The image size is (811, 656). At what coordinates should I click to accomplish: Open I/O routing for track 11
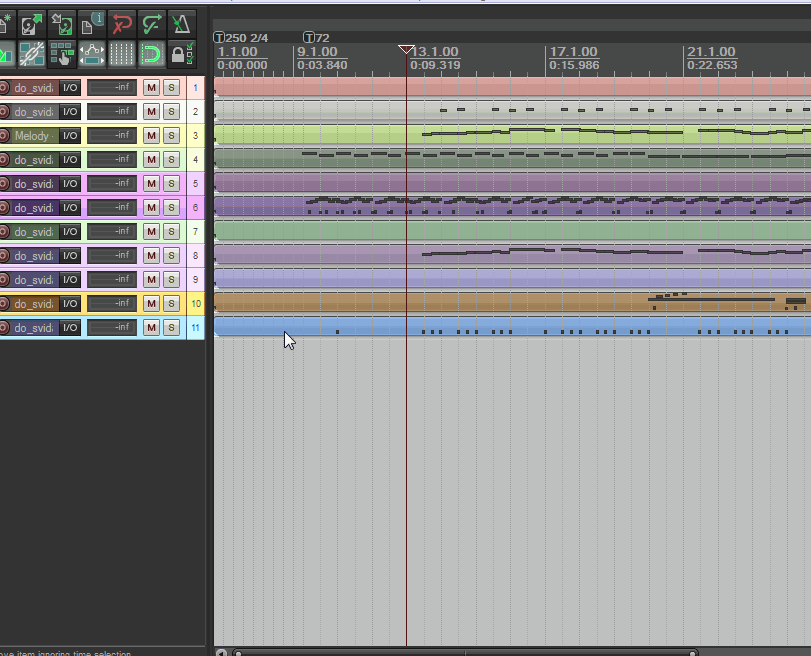(x=70, y=327)
